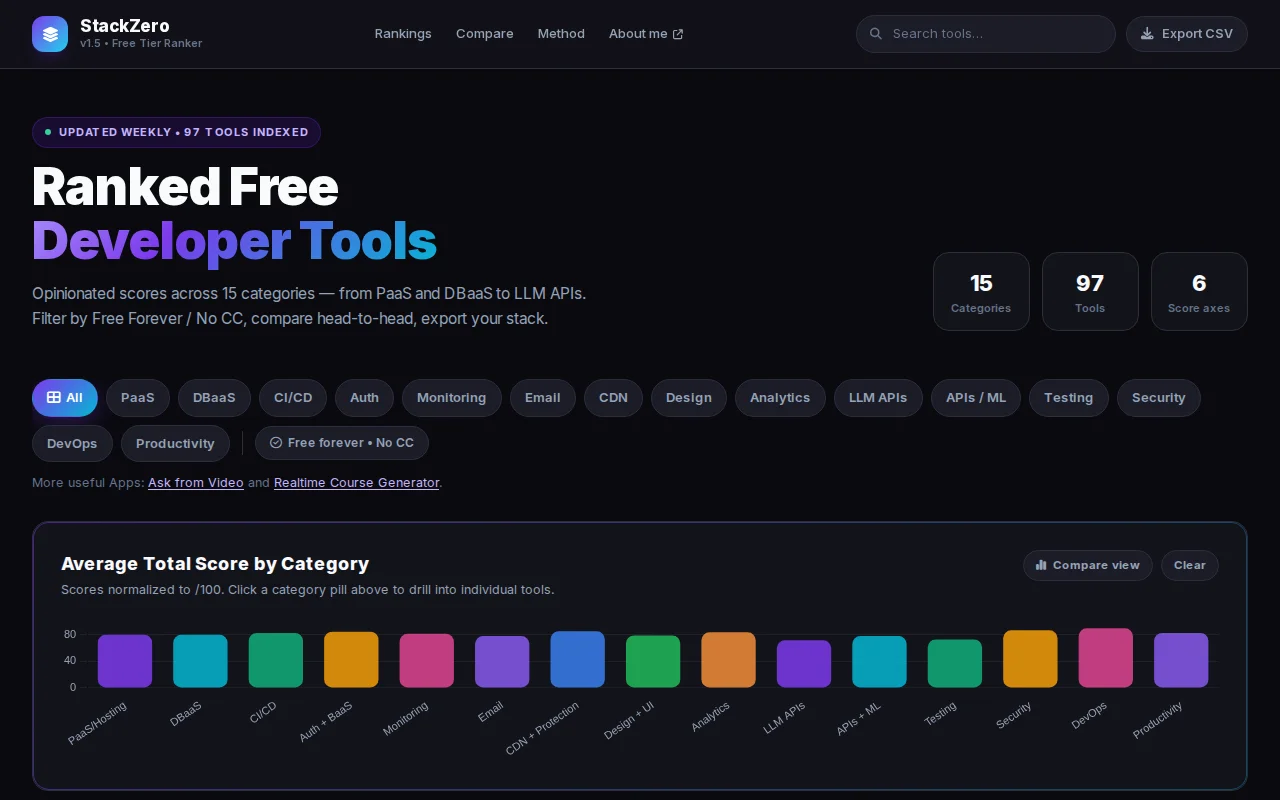Filter by the Monitoring category pill
The width and height of the screenshot is (1280, 800).
[x=451, y=398]
